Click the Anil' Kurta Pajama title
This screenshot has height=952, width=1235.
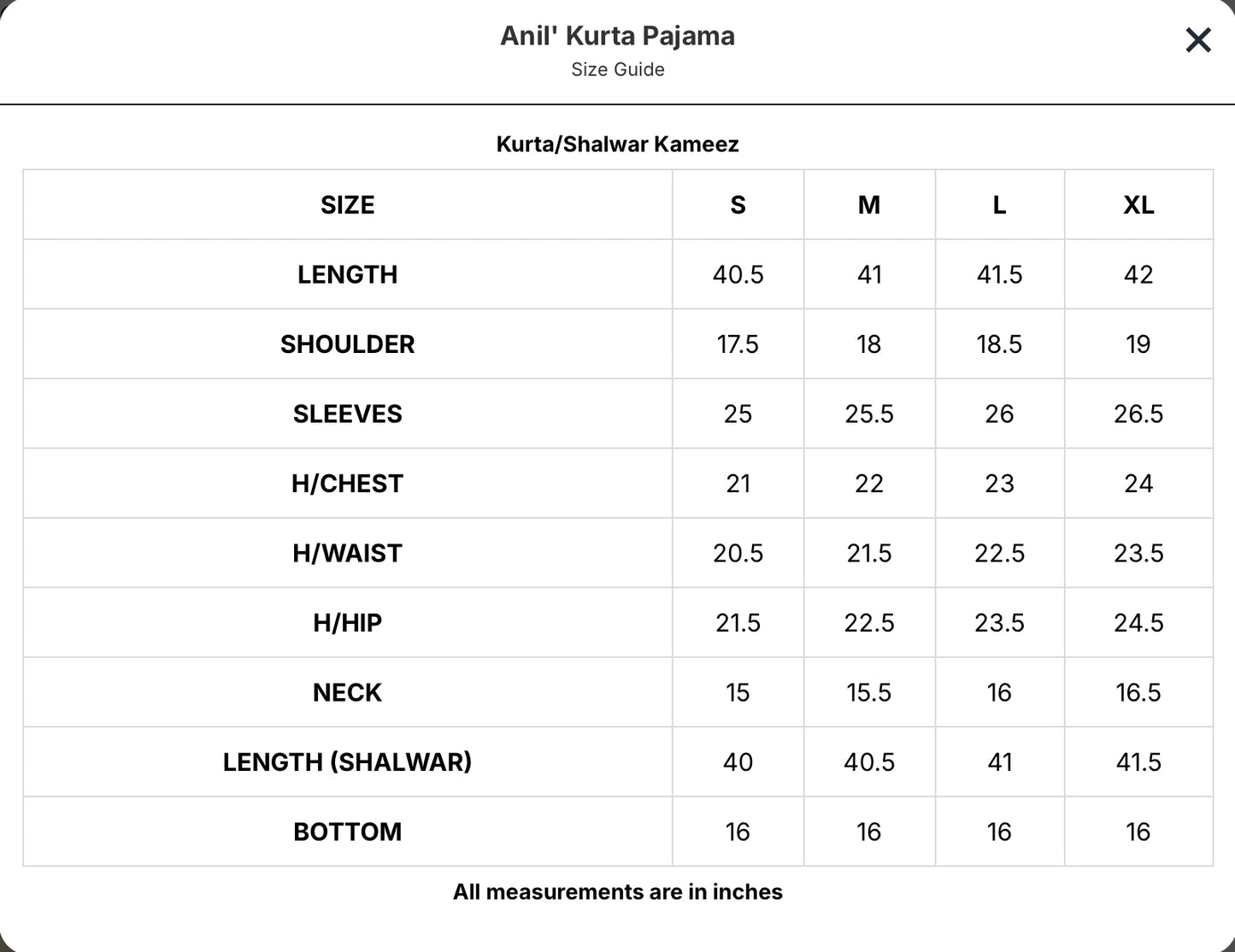618,36
